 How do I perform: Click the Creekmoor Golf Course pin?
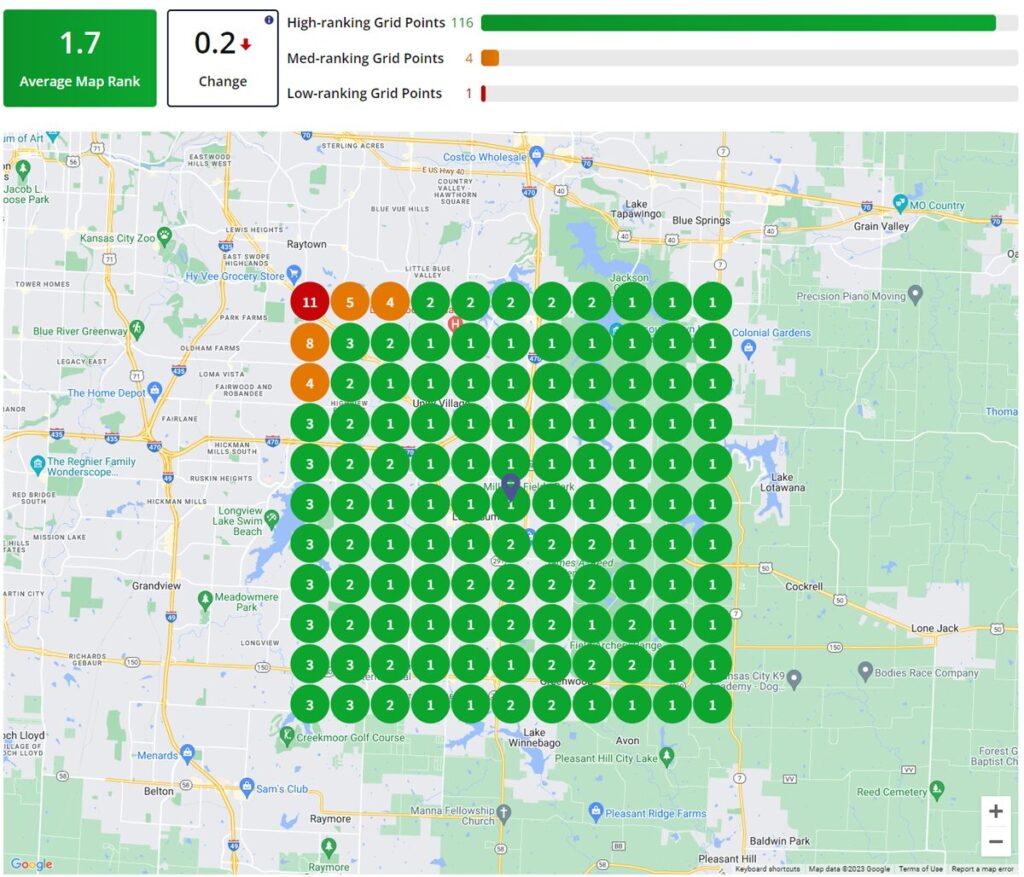coord(287,734)
